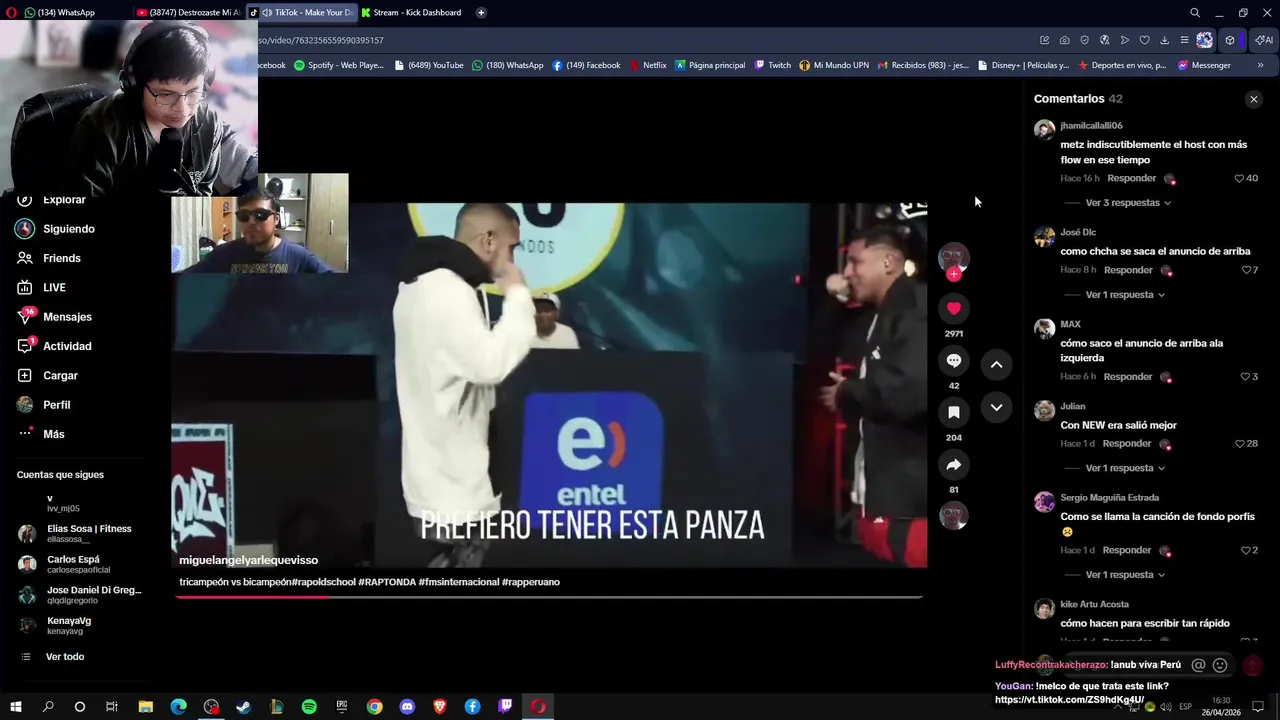Open Spotify Web Player bookmark
This screenshot has height=720, width=1280.
click(339, 65)
